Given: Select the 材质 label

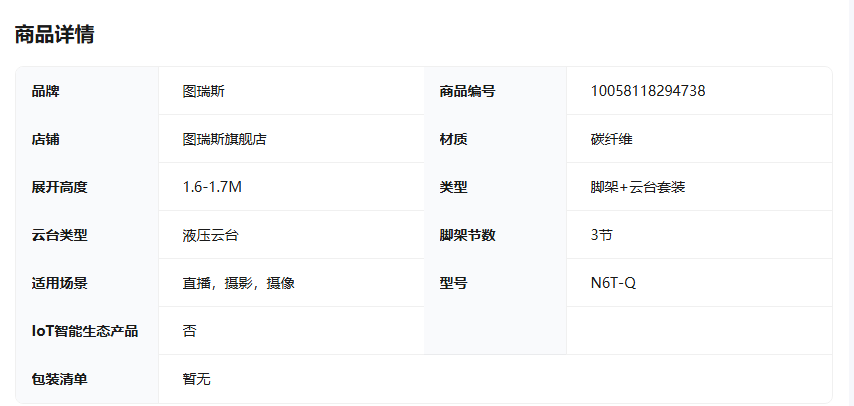Looking at the screenshot, I should tap(453, 139).
